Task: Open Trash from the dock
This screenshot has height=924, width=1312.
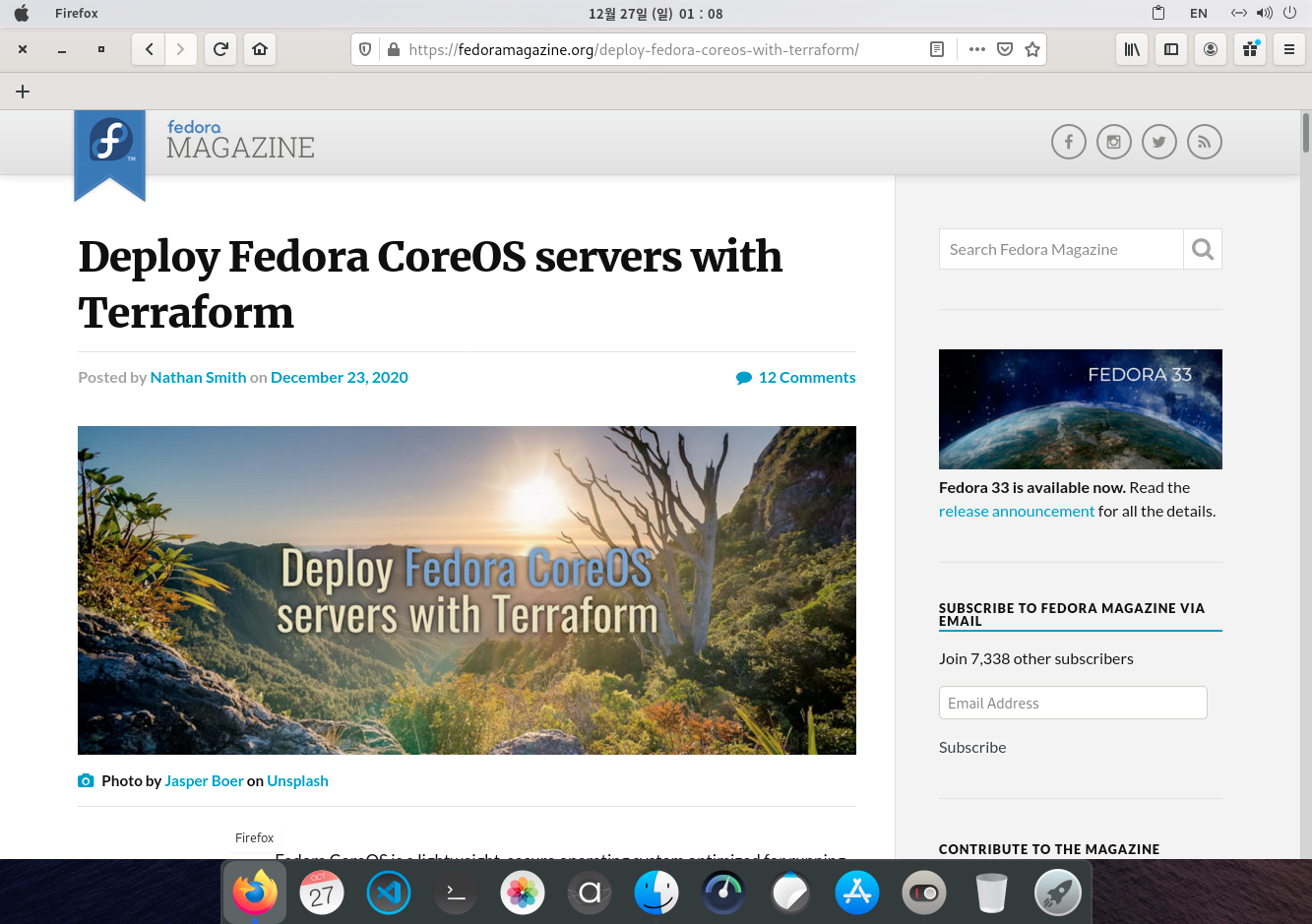Action: [x=991, y=893]
